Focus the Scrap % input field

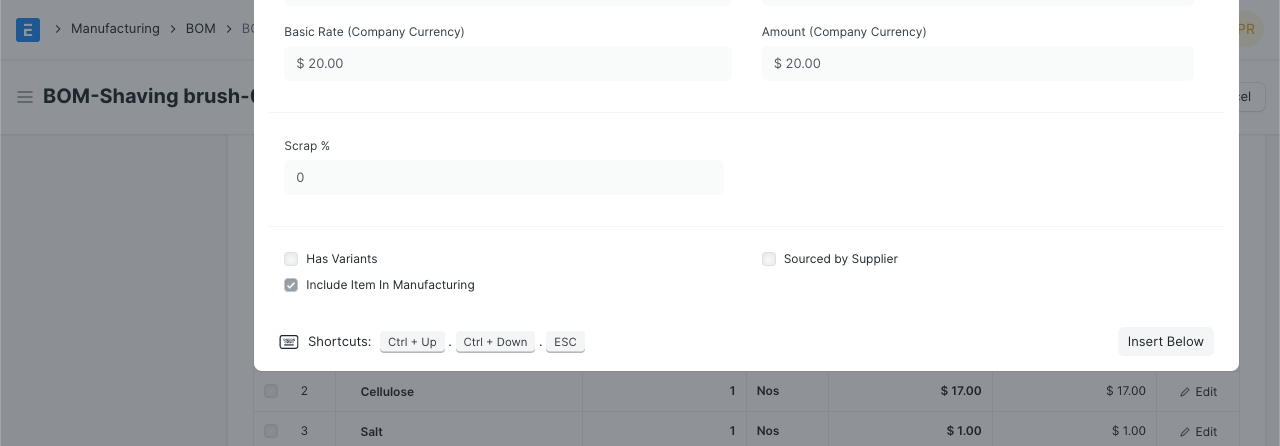click(503, 178)
